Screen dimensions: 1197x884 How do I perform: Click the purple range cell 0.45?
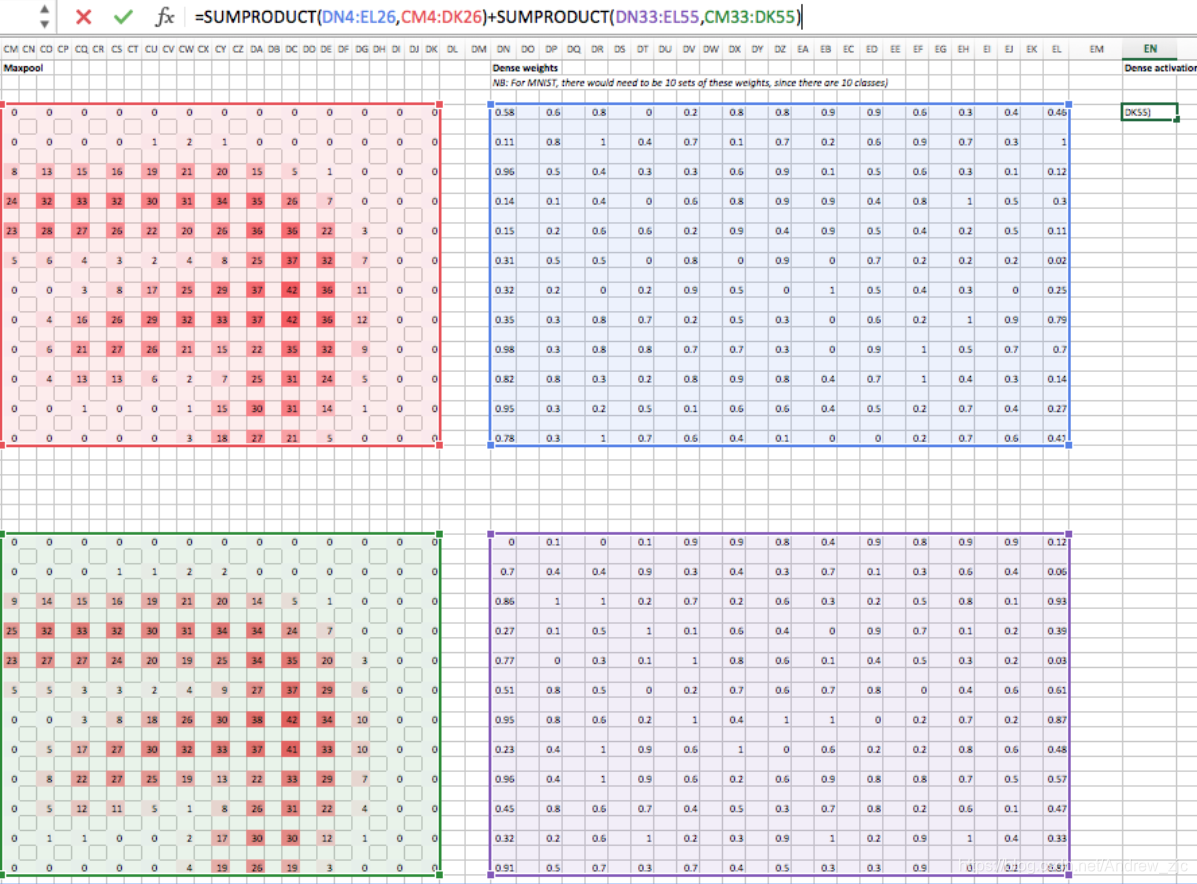coord(504,808)
